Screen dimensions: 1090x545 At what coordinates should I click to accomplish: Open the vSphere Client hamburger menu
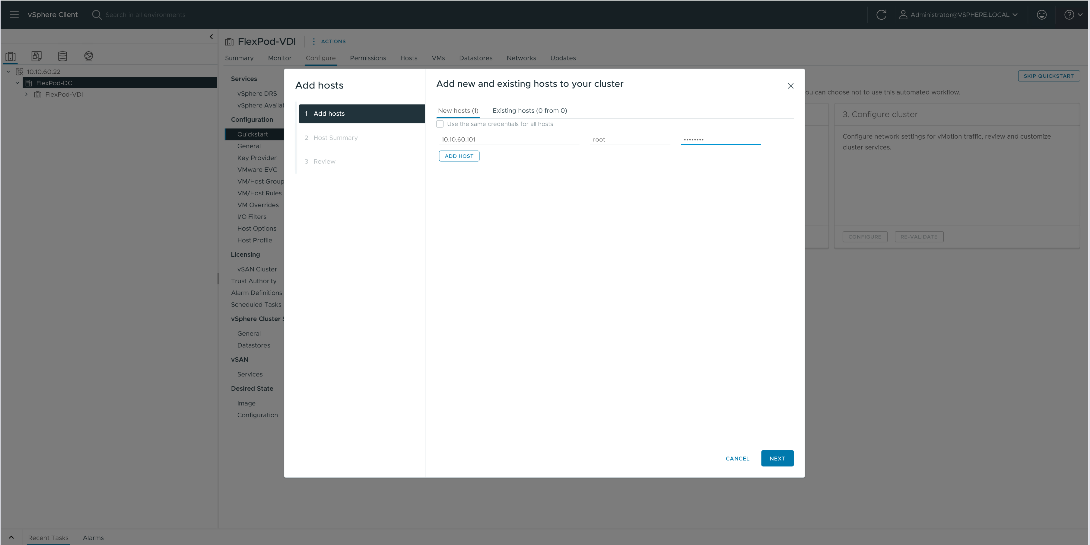click(x=14, y=15)
